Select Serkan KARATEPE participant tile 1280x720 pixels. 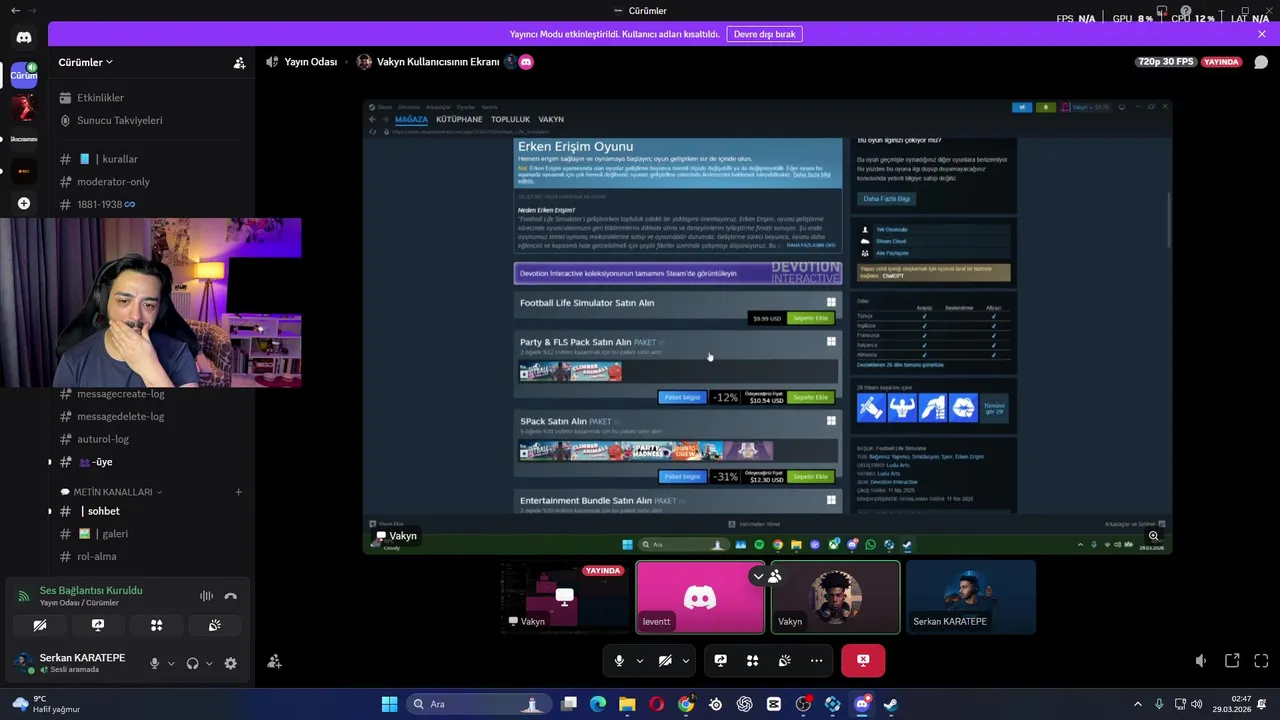(x=971, y=597)
